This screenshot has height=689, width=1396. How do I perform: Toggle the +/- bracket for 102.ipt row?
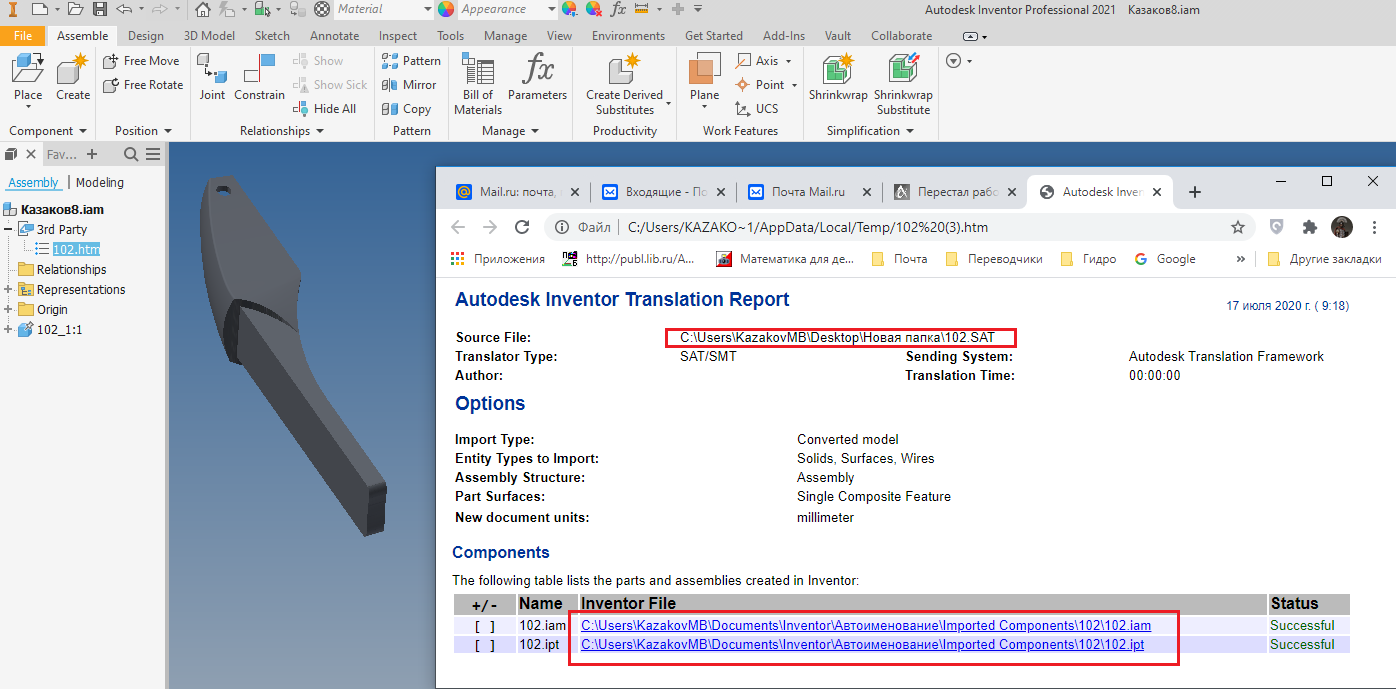484,645
